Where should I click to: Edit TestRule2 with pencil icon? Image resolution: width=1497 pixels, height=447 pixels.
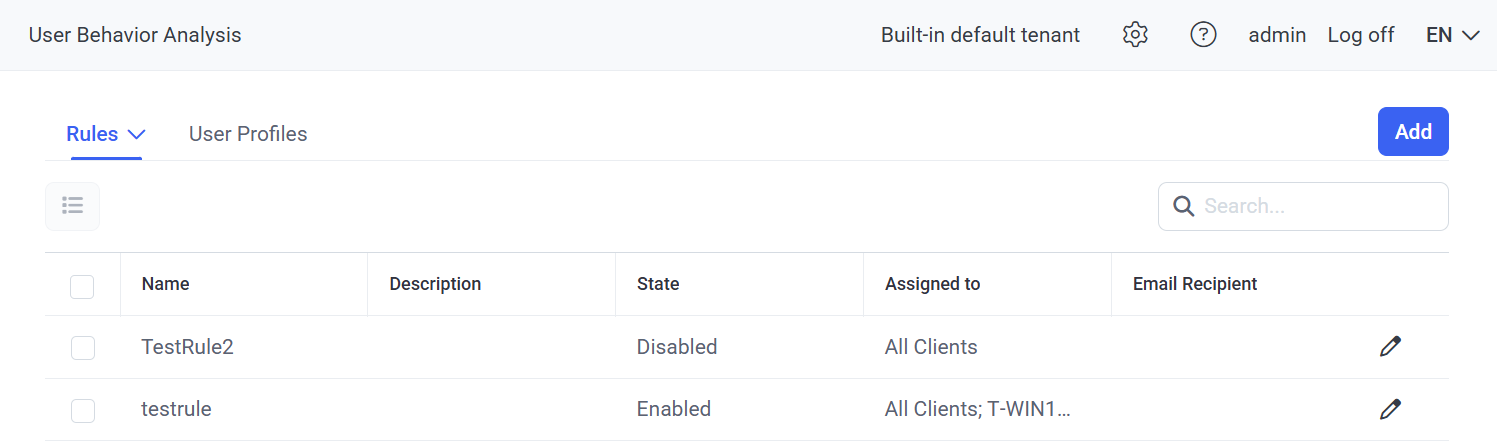pyautogui.click(x=1390, y=347)
